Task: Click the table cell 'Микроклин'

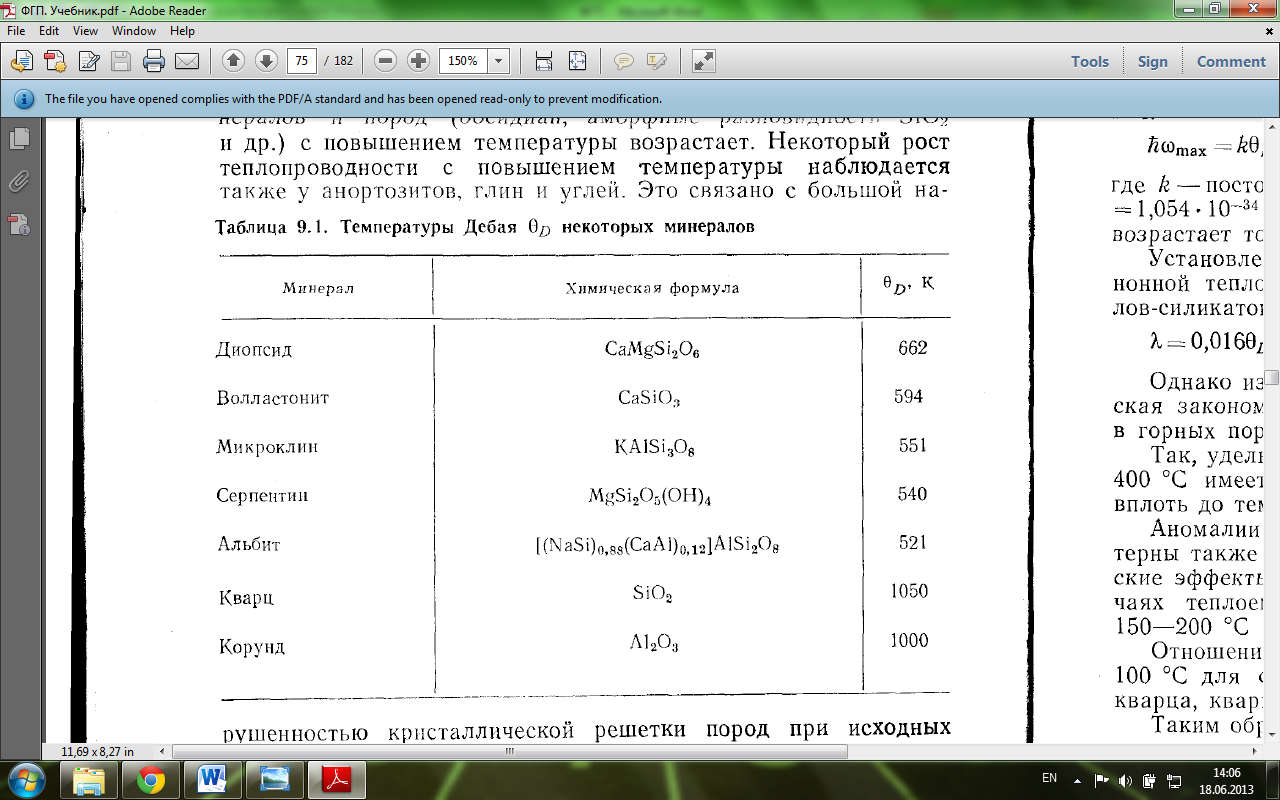Action: click(x=267, y=447)
